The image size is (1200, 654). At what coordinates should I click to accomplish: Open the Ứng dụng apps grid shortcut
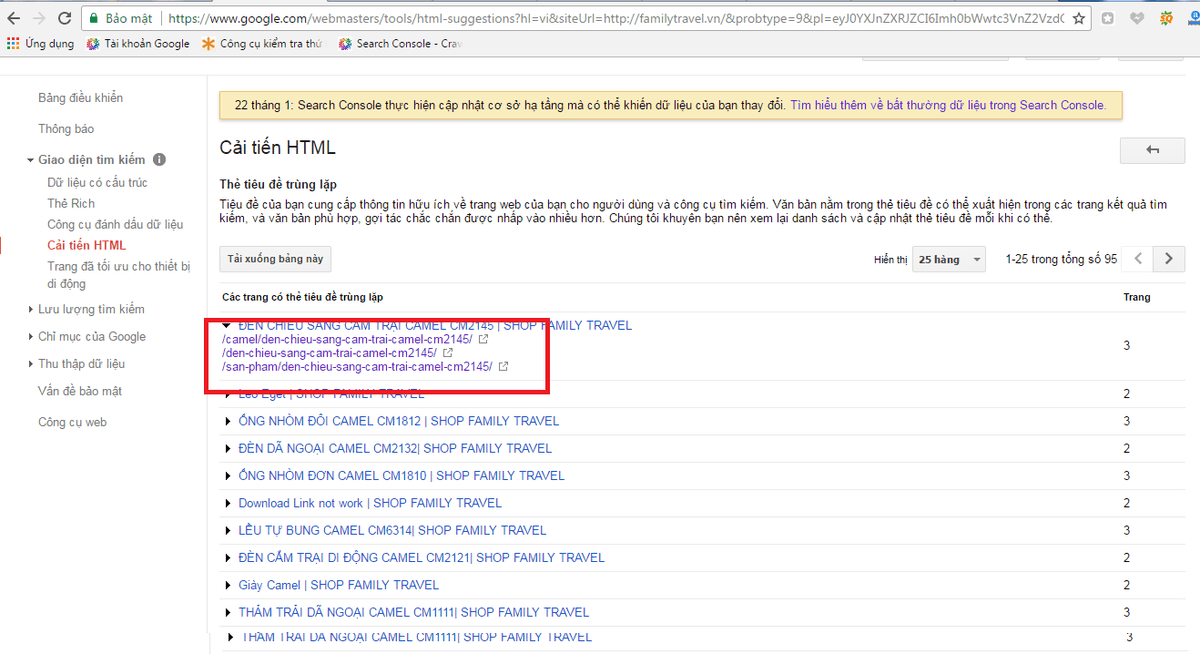42,43
